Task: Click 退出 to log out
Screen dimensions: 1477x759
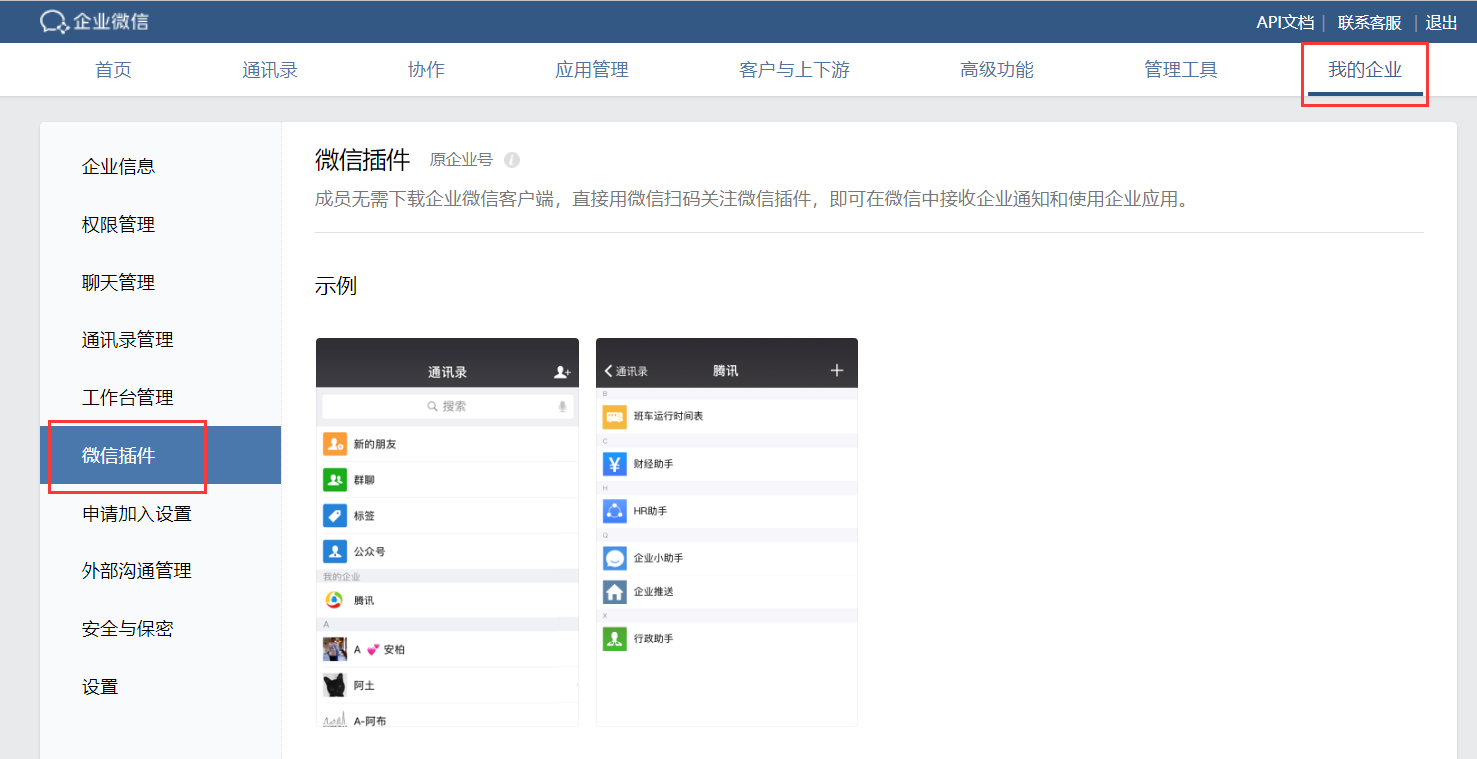Action: (1441, 22)
